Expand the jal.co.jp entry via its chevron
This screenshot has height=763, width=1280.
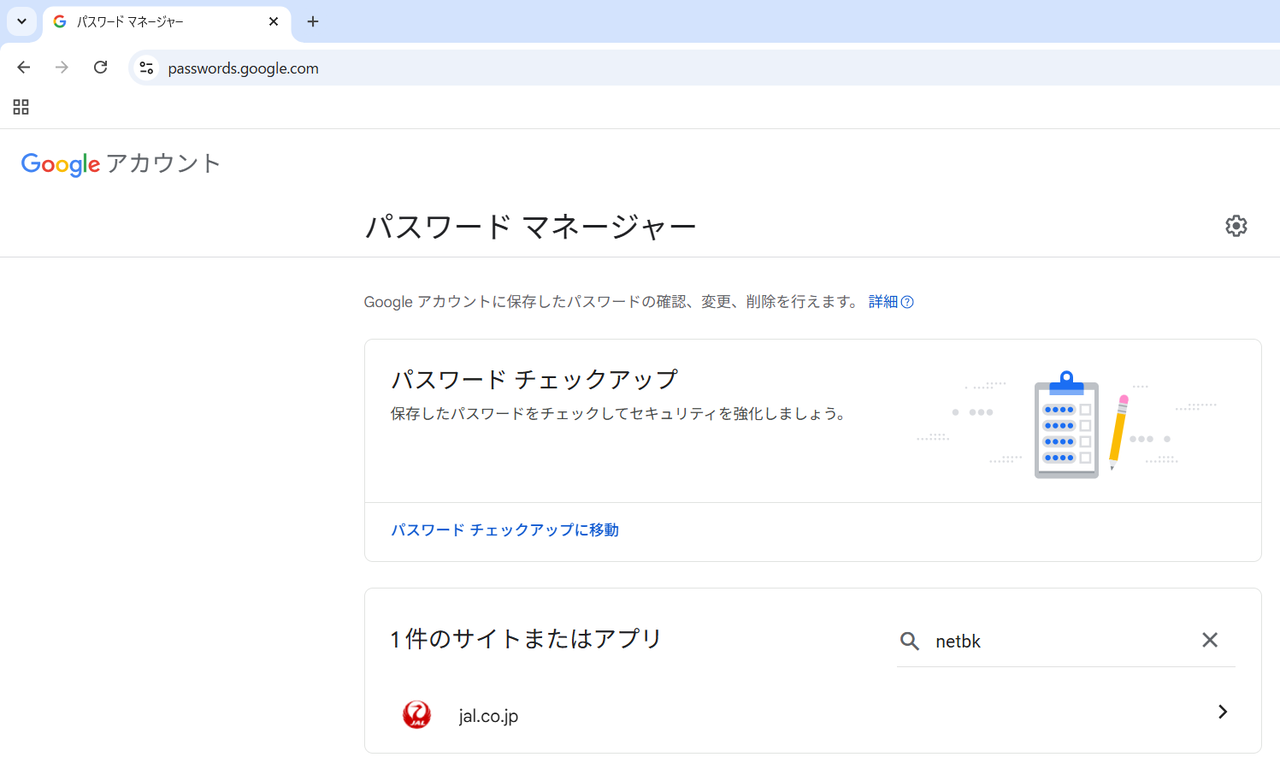(x=1222, y=712)
